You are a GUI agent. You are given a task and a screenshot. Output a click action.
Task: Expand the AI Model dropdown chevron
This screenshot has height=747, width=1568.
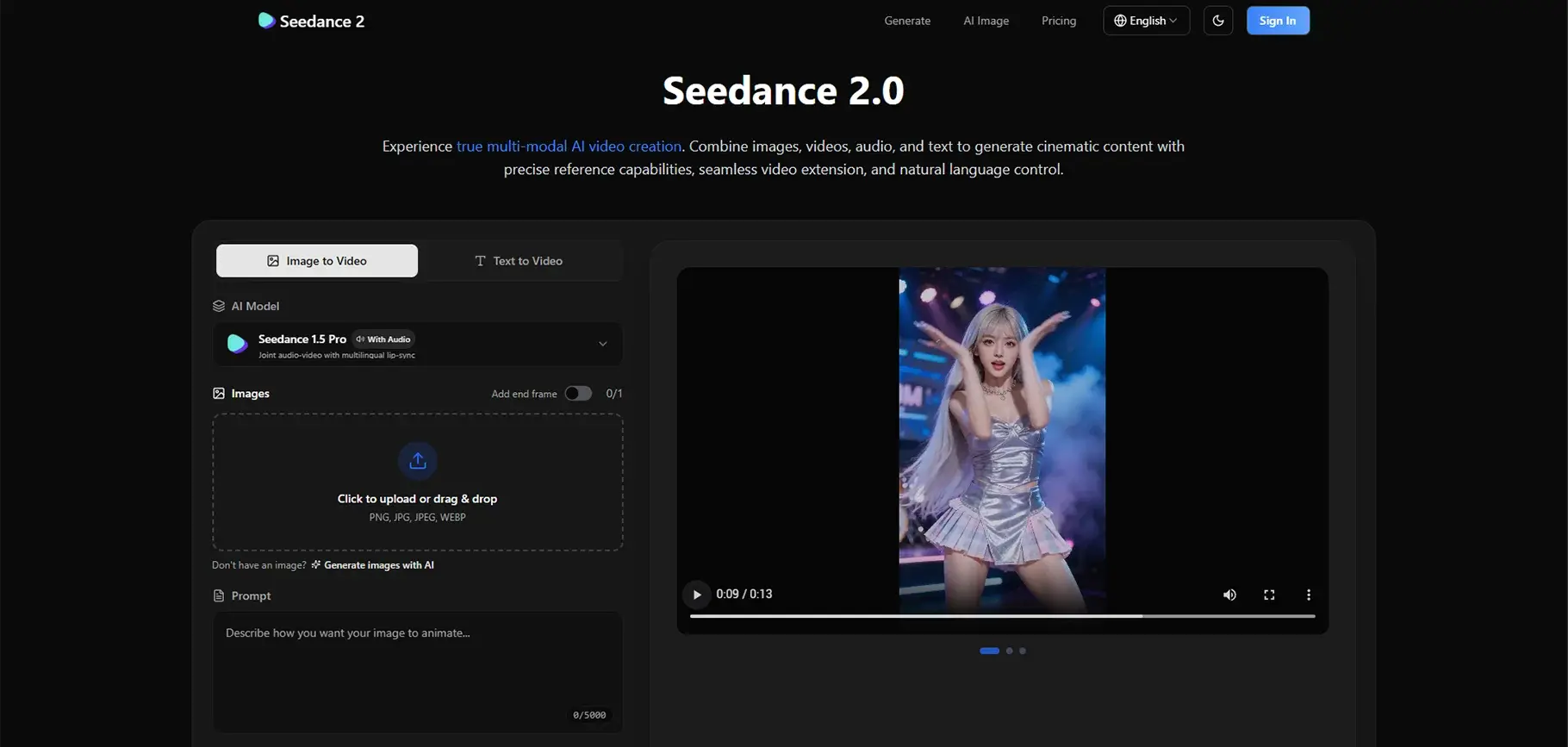click(x=603, y=344)
